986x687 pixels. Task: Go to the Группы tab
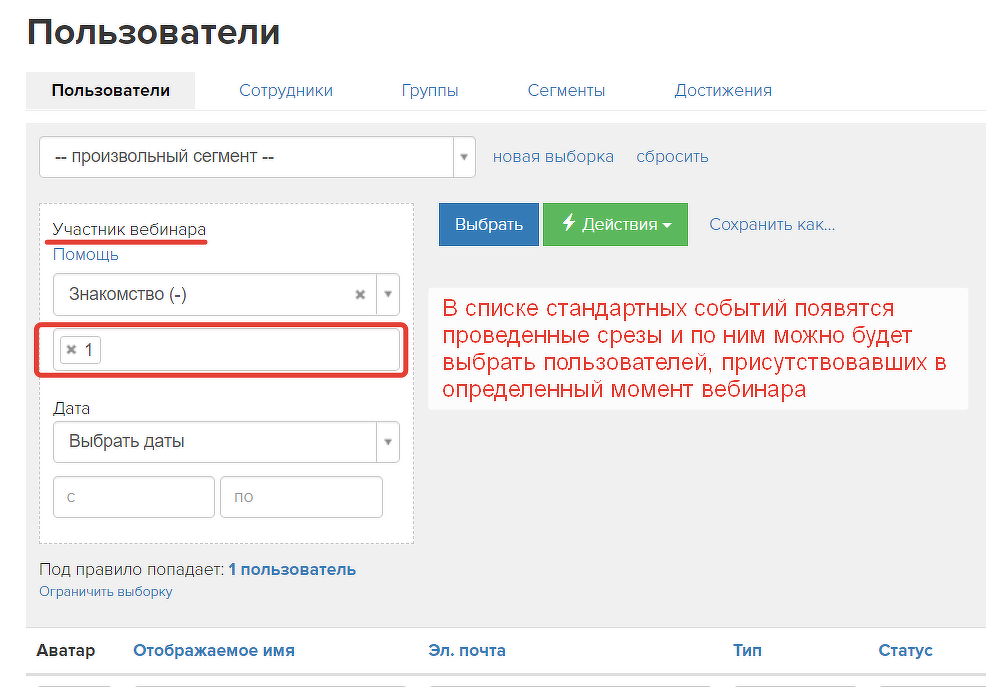430,91
